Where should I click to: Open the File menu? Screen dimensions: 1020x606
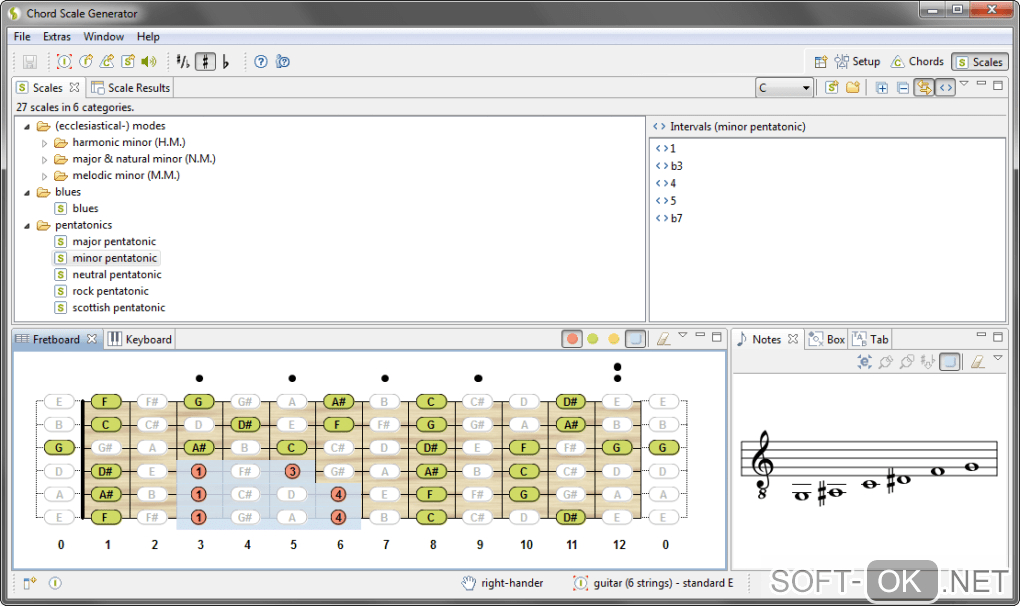click(x=22, y=36)
